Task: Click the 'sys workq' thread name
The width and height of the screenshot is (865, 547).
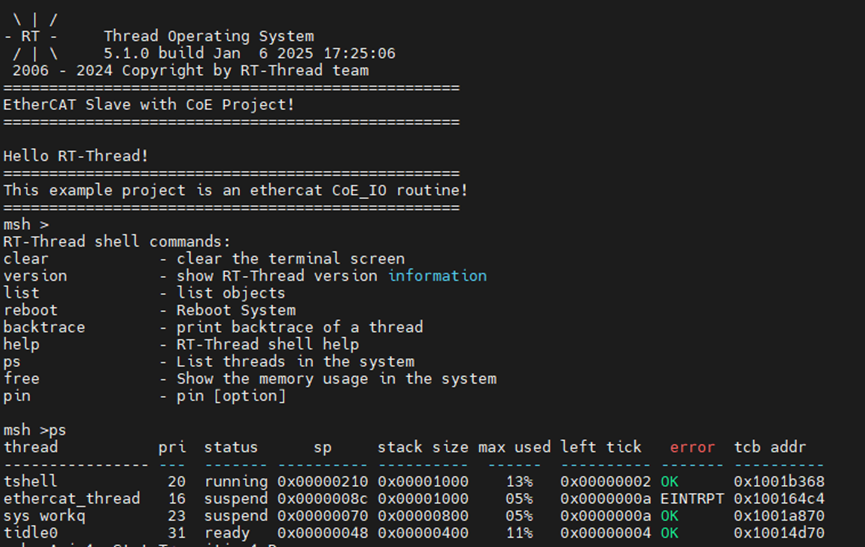Action: point(44,516)
